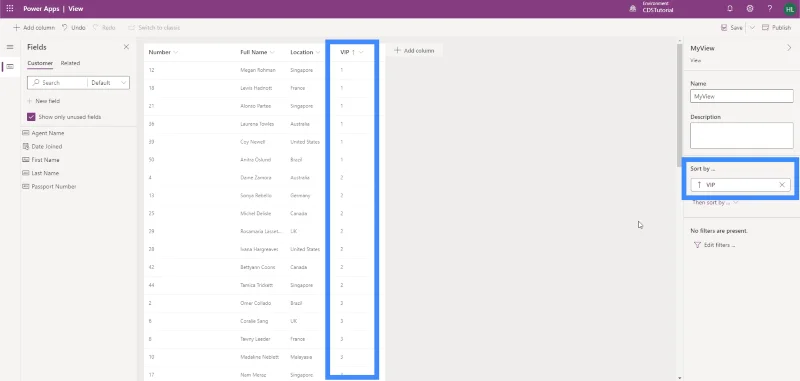Select Agent Name in the fields list
The image size is (800, 381).
click(x=48, y=133)
